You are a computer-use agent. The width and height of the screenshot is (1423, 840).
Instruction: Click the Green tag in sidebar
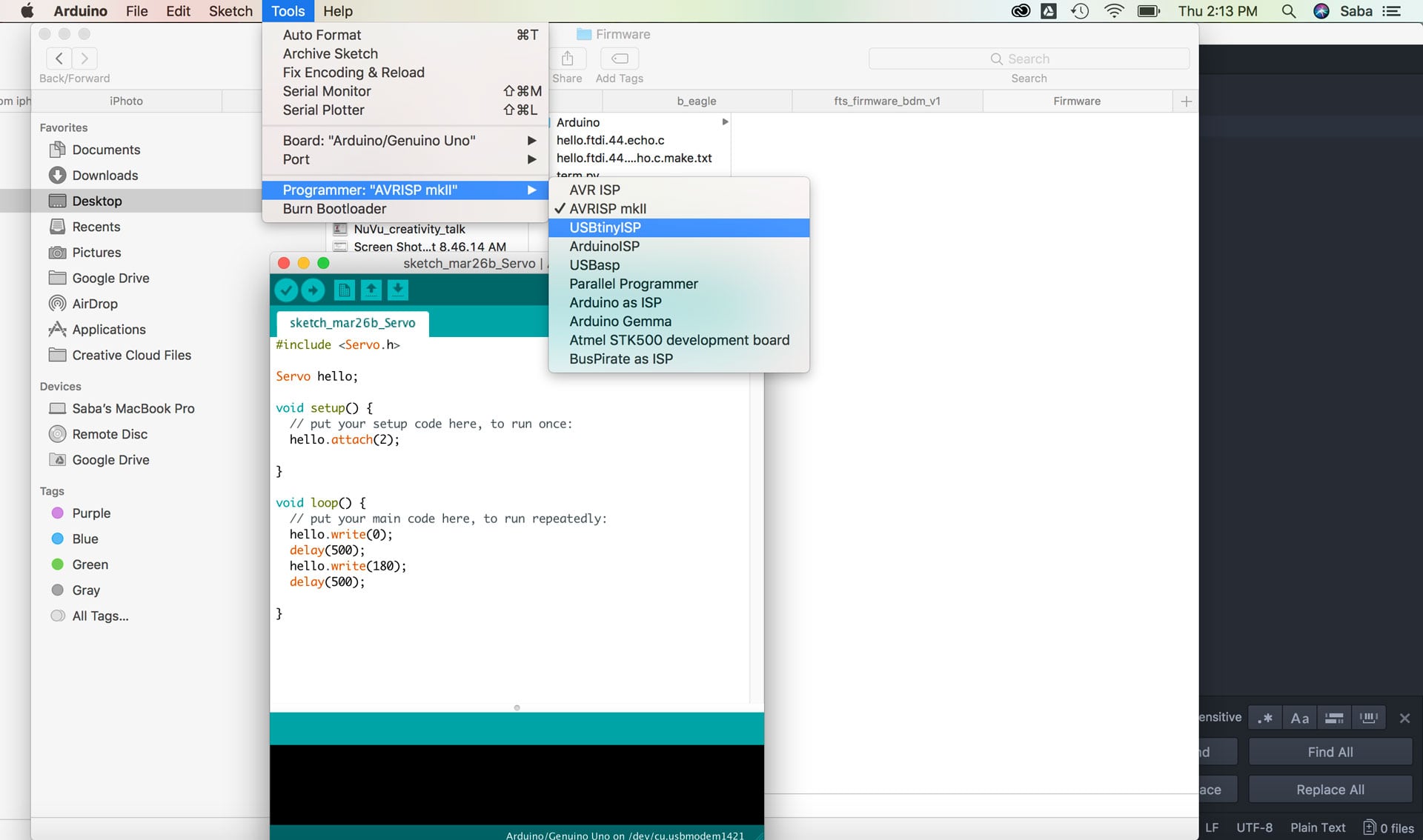(90, 564)
